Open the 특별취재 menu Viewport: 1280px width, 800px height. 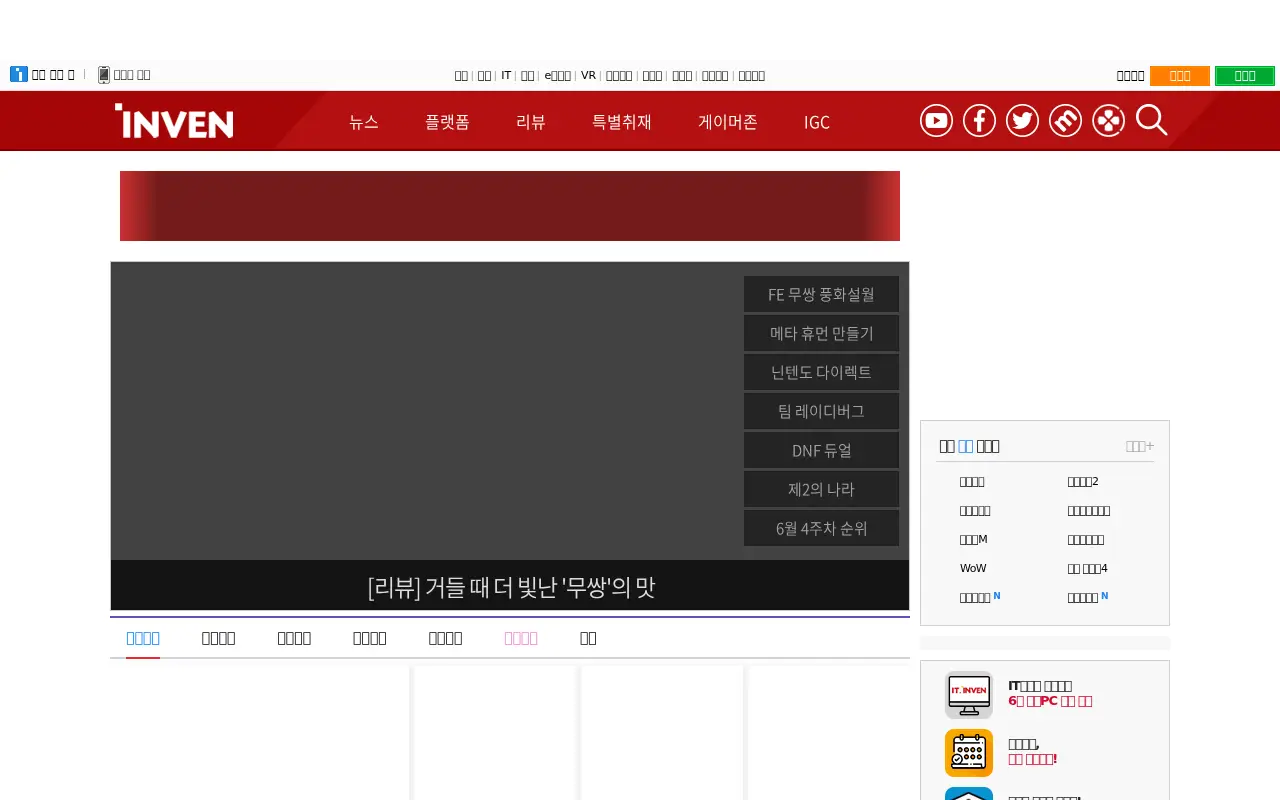(x=622, y=122)
